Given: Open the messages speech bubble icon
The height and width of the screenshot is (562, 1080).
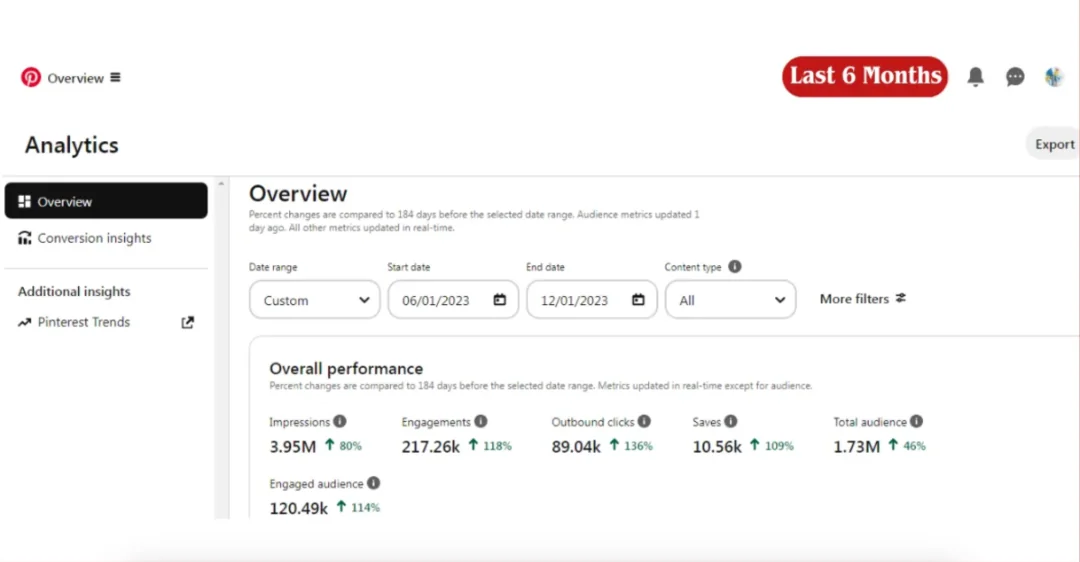Looking at the screenshot, I should tap(1015, 76).
